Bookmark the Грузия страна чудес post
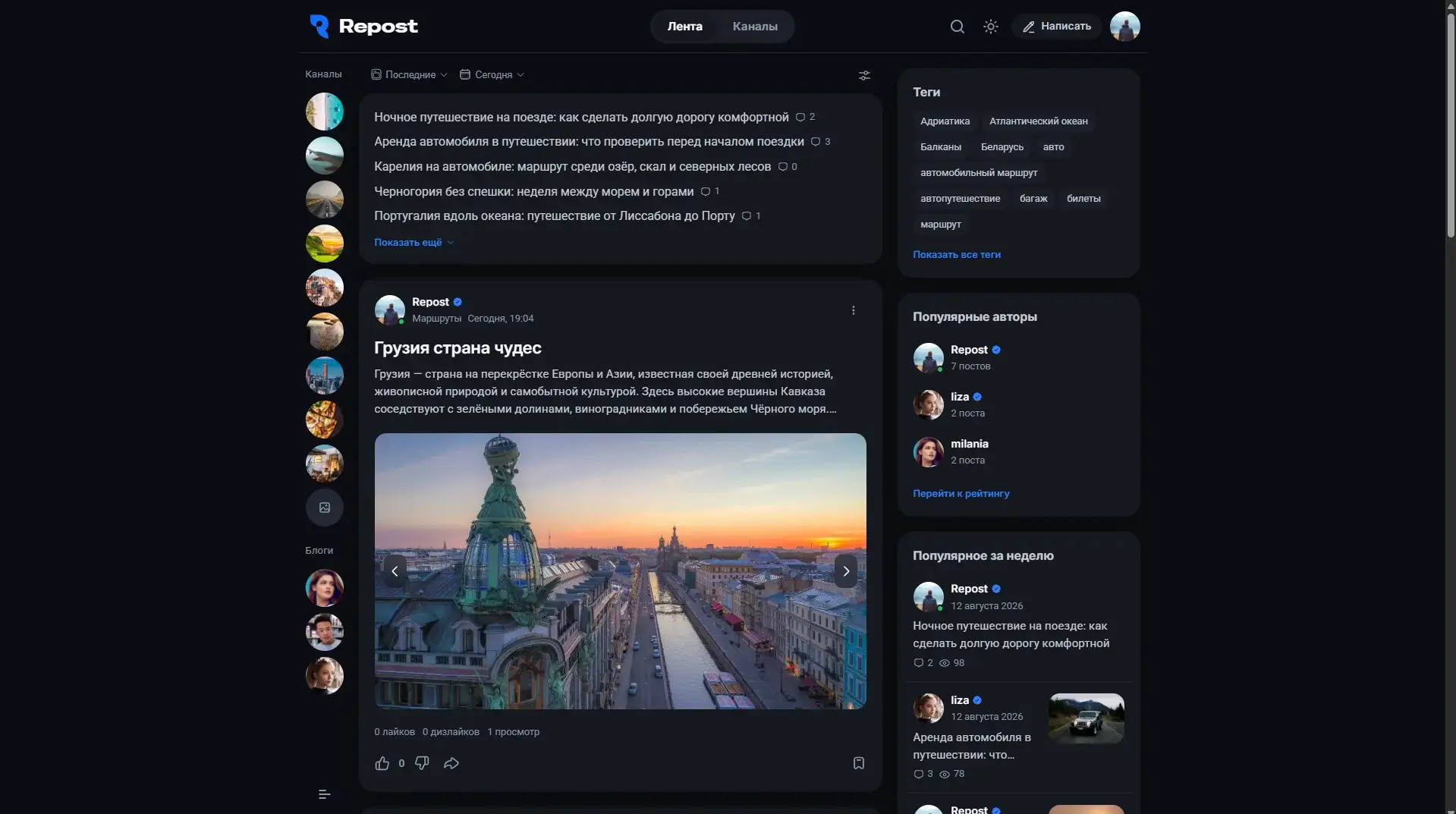 (858, 763)
